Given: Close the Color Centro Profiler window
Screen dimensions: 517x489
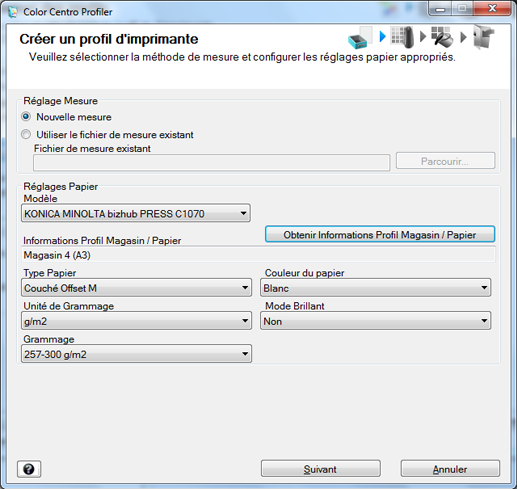Looking at the screenshot, I should (x=492, y=9).
